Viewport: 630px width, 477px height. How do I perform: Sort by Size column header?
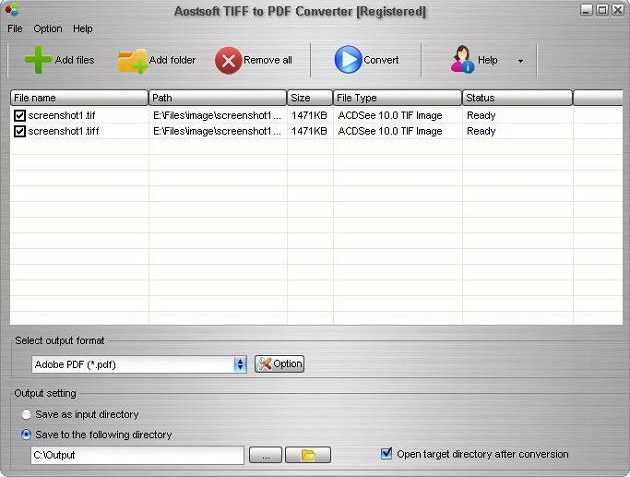(x=310, y=98)
